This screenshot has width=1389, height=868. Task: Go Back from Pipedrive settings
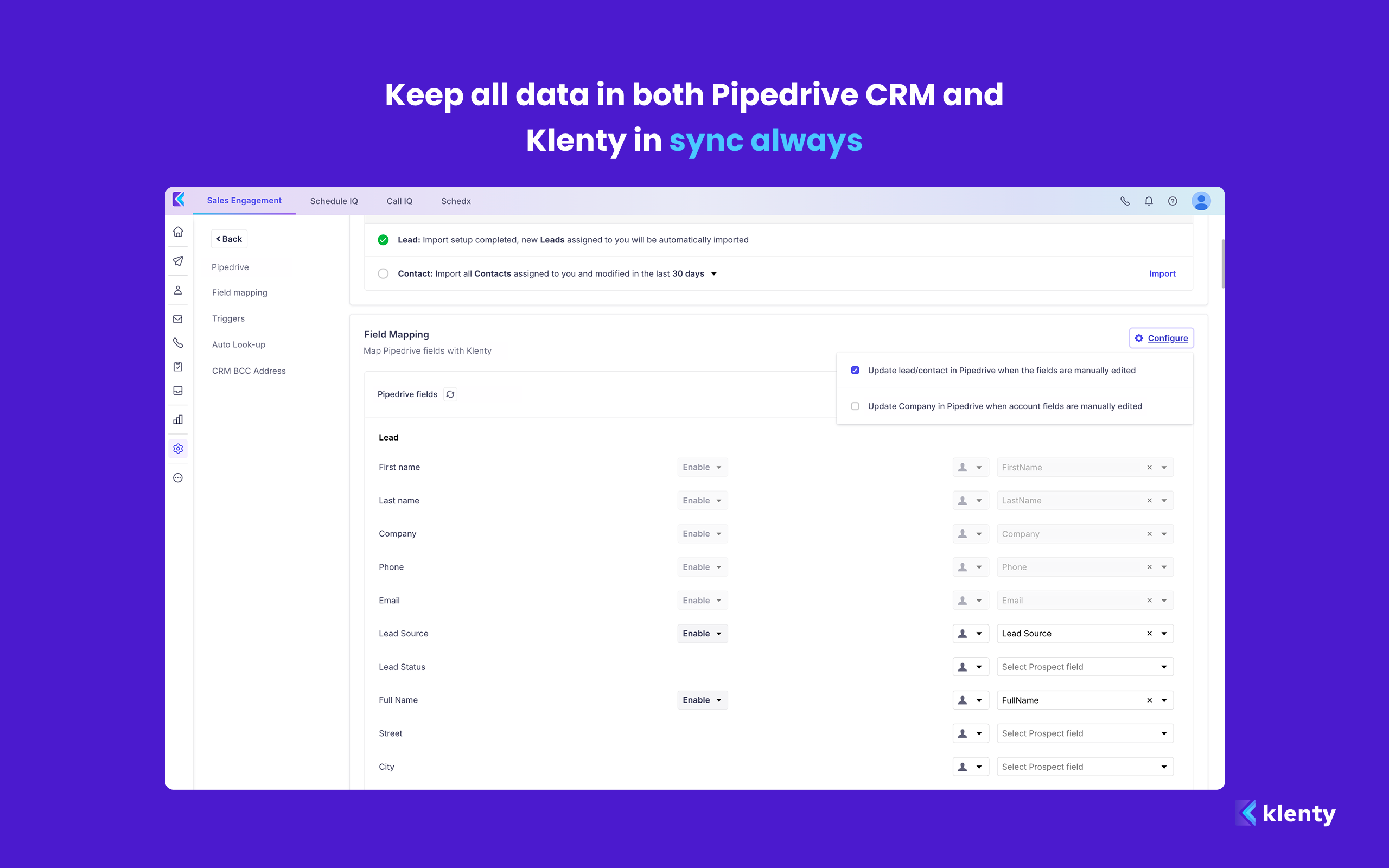229,239
